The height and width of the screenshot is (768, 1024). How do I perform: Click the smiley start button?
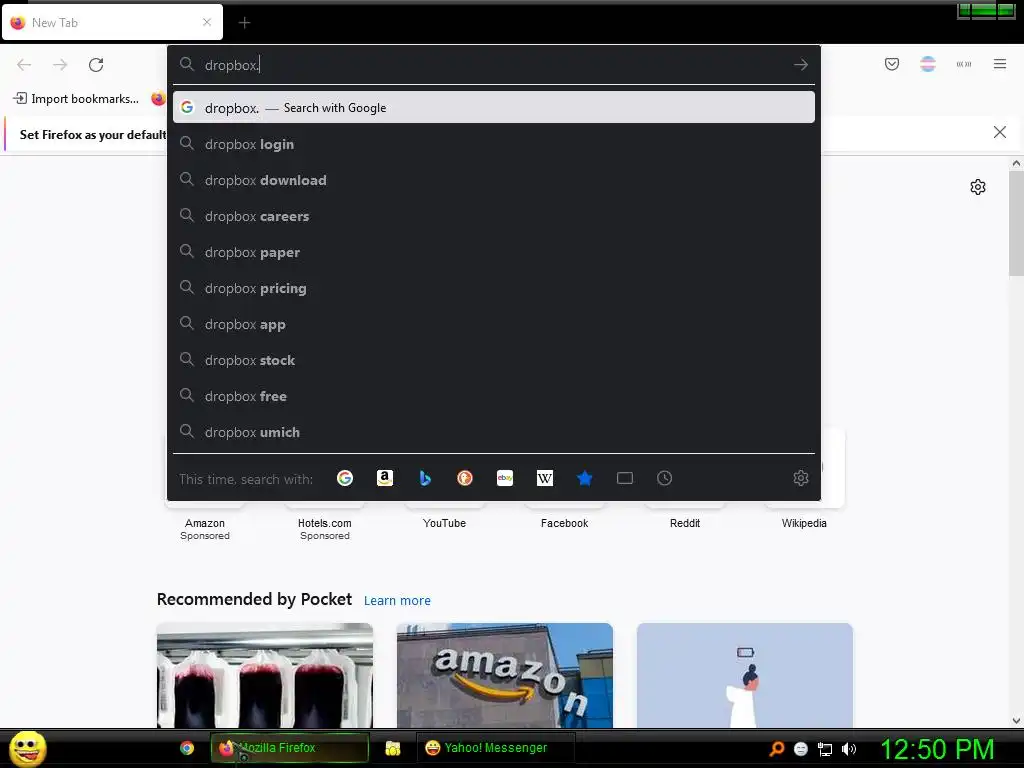click(x=27, y=748)
